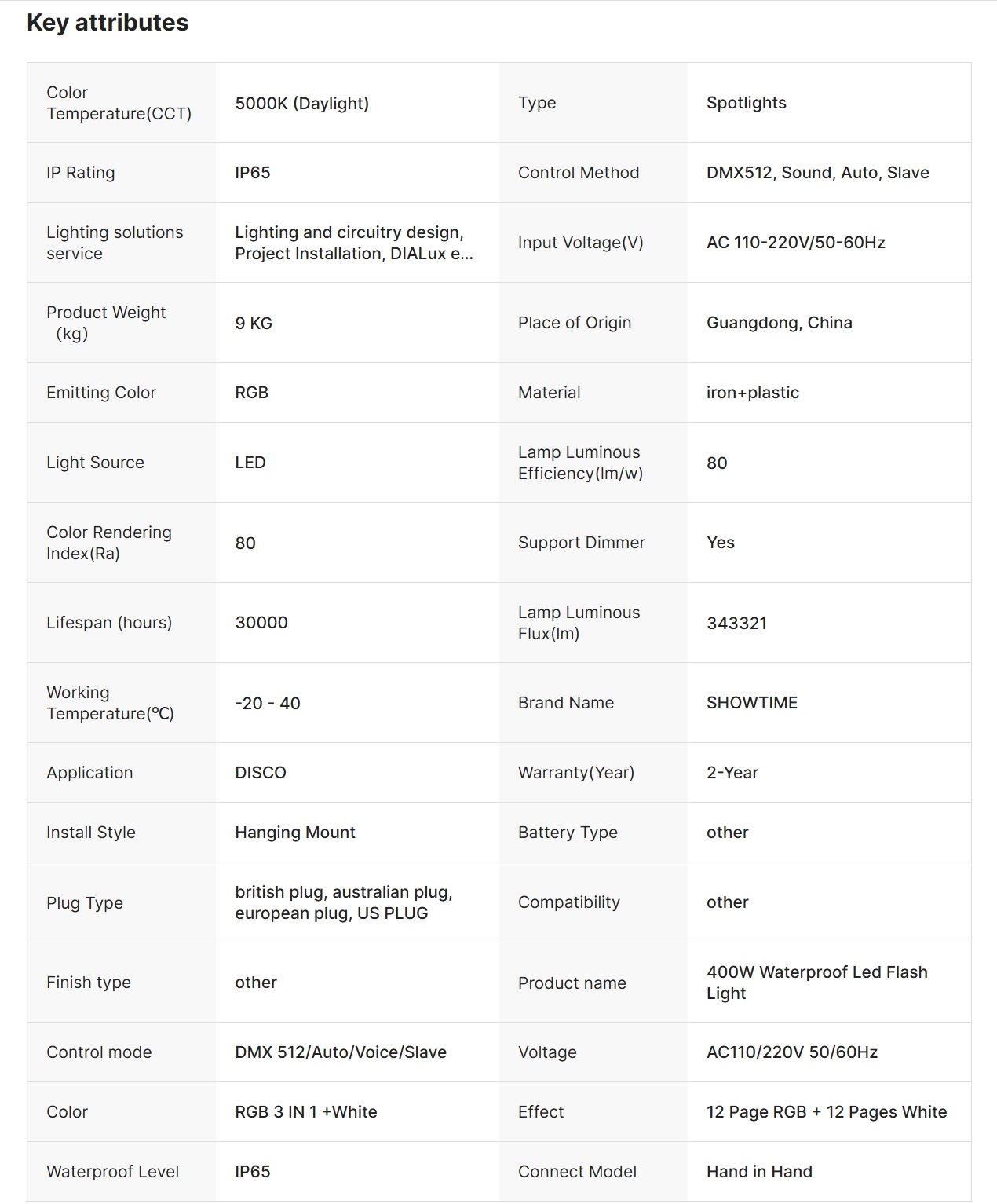Click the Hand in Hand connect model value
This screenshot has width=997, height=1204.
click(x=759, y=1172)
